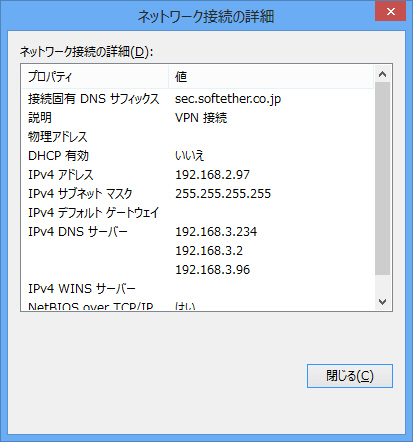Viewport: 413px width, 442px height.
Task: Select the 物理アドレス row
Action: pyautogui.click(x=198, y=137)
